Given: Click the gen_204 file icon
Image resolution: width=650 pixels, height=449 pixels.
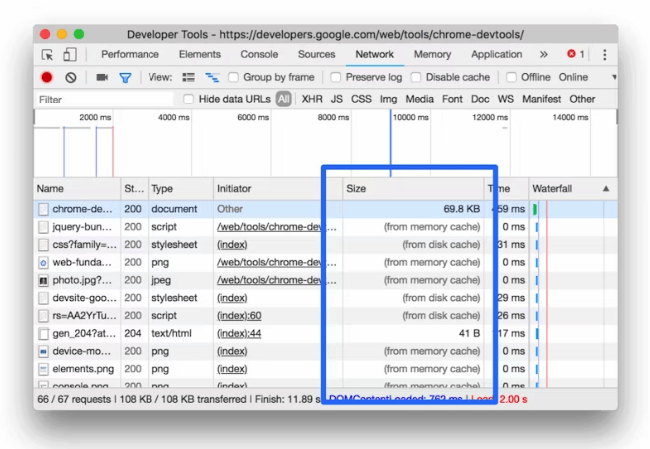Looking at the screenshot, I should [43, 334].
